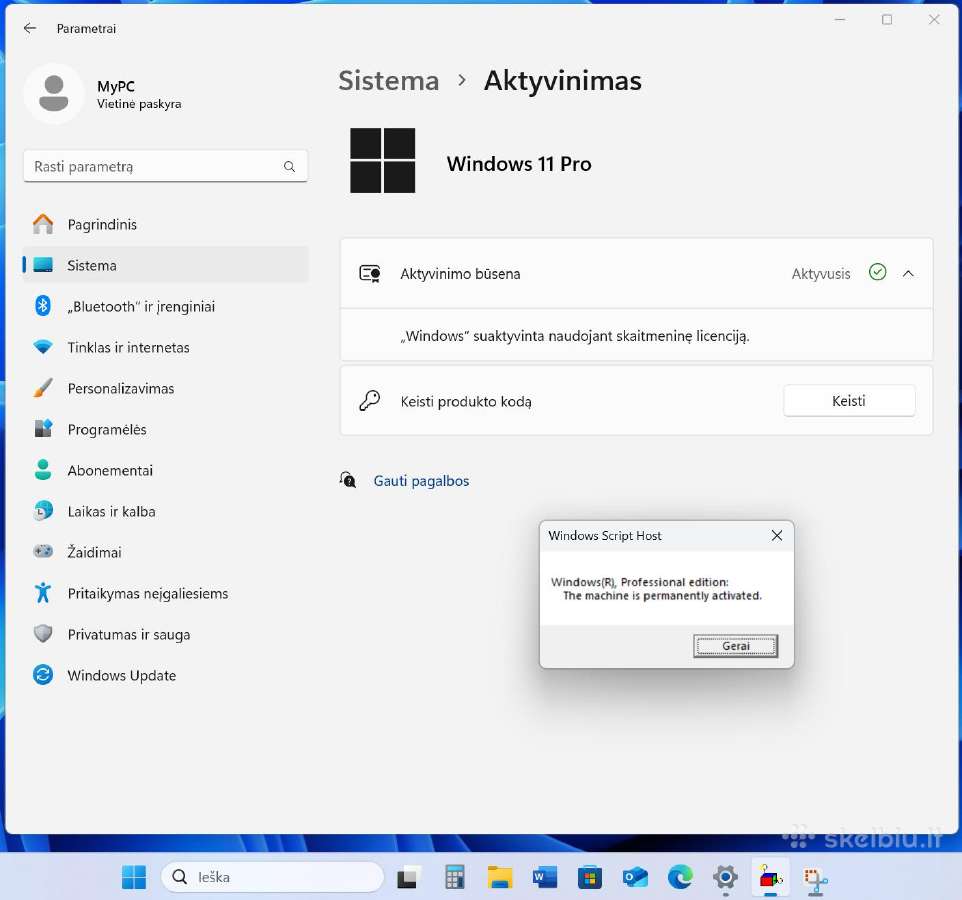Open the MyPC account avatar

coord(54,93)
